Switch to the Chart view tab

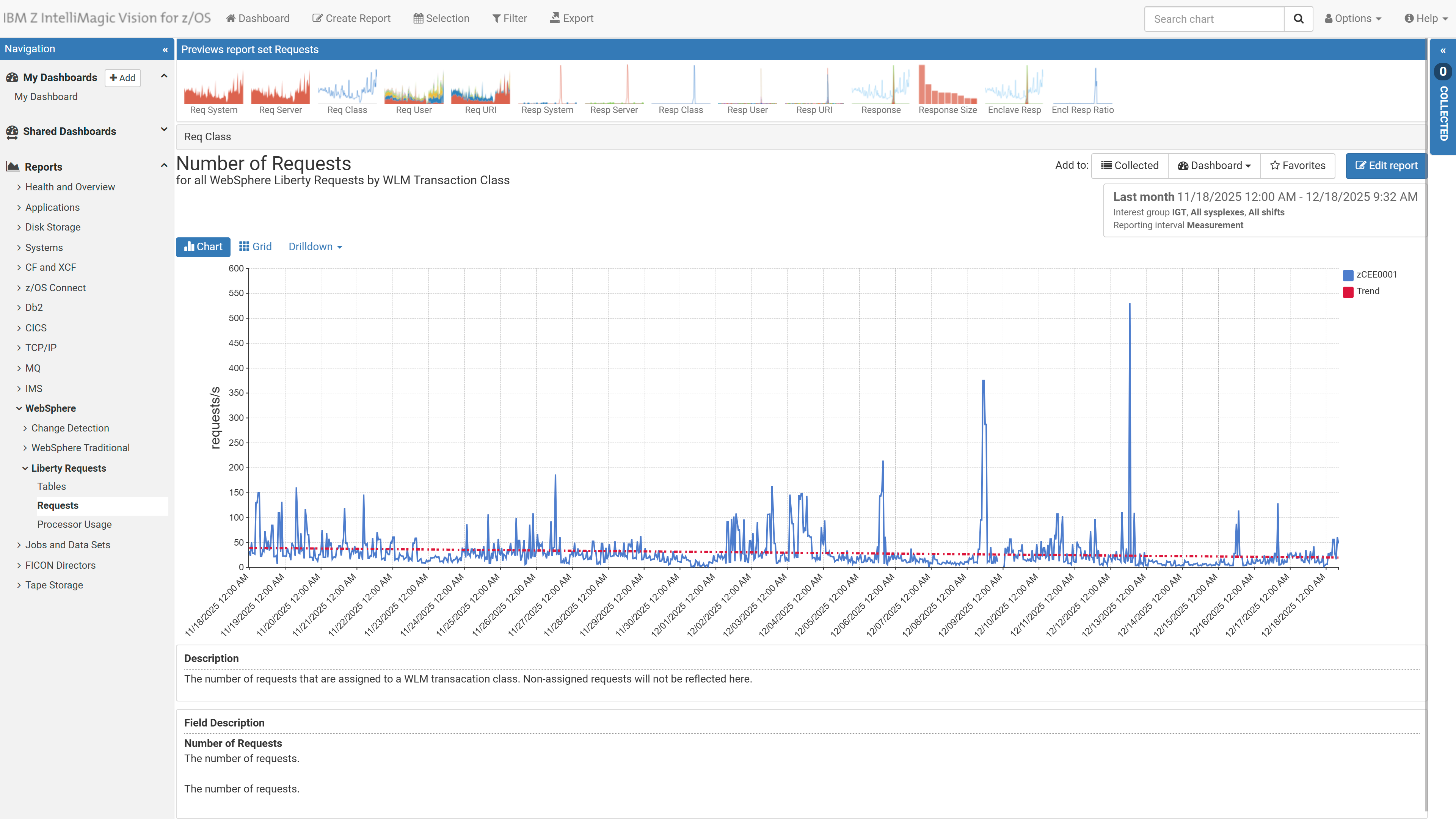pyautogui.click(x=203, y=247)
